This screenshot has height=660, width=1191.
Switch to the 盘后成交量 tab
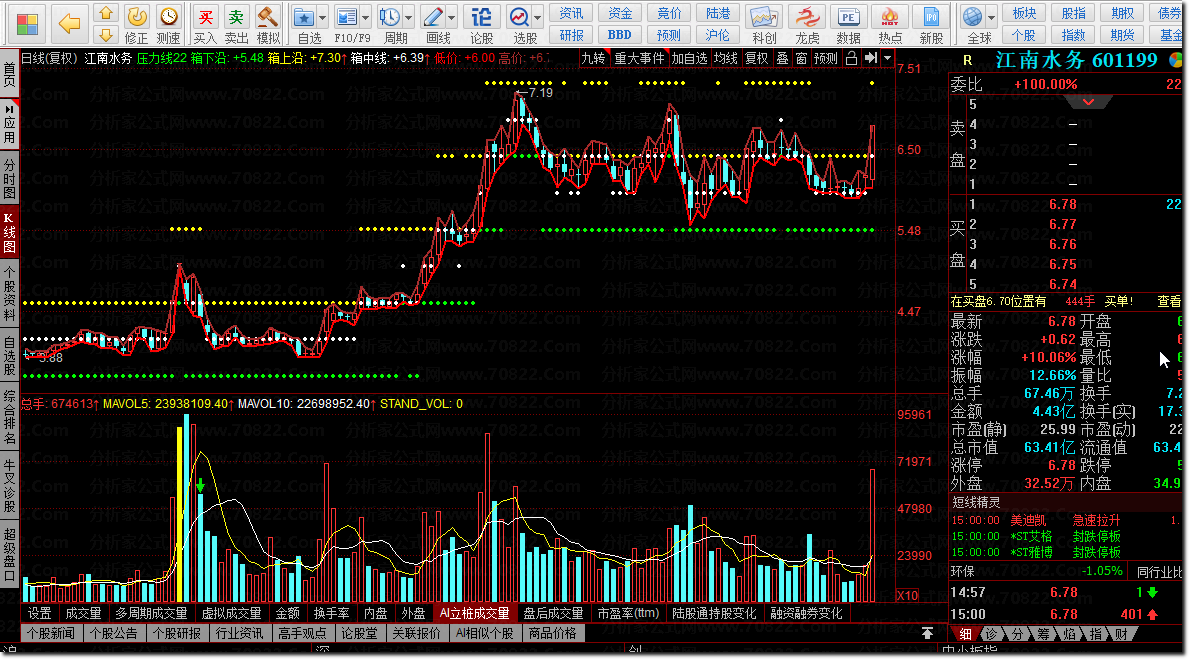pyautogui.click(x=553, y=613)
